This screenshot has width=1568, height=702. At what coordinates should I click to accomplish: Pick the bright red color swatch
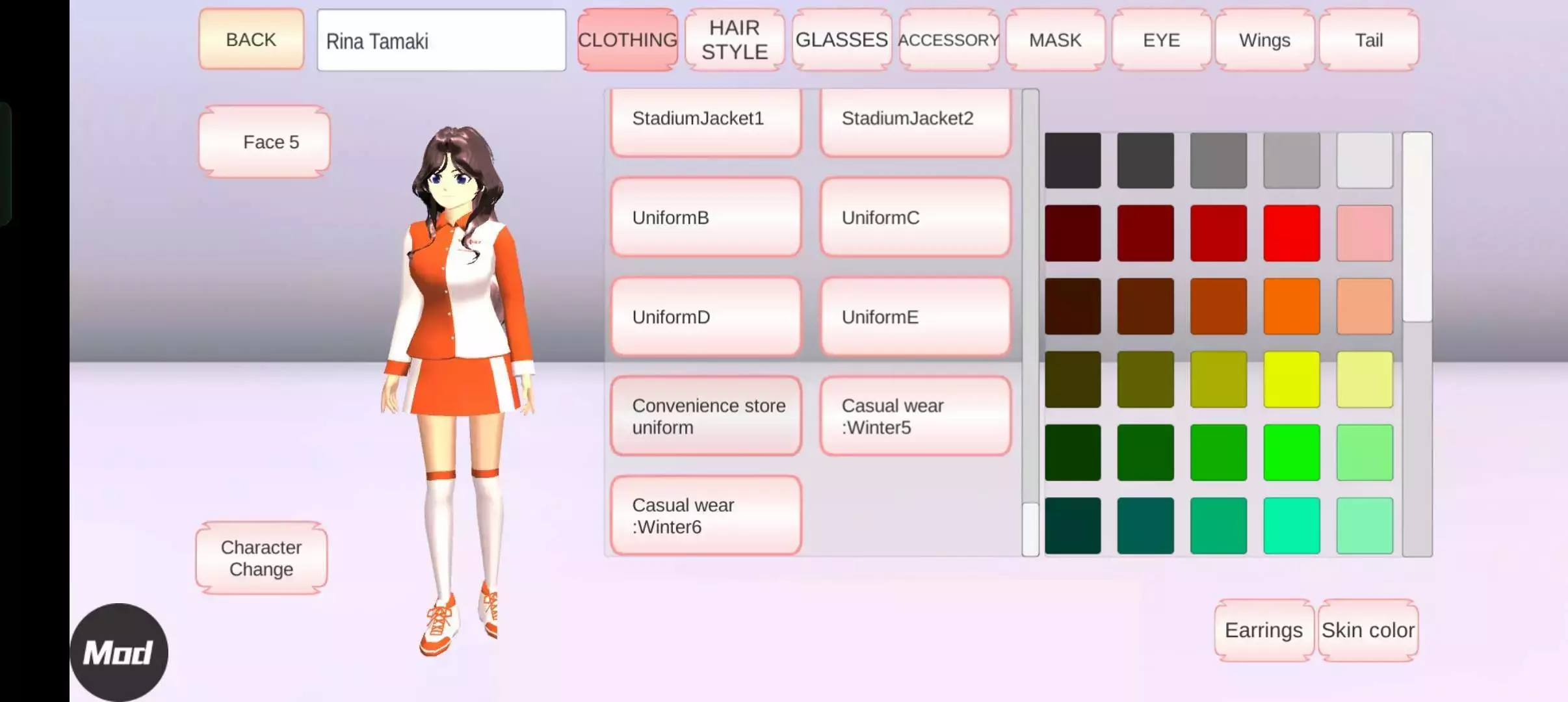(x=1291, y=233)
